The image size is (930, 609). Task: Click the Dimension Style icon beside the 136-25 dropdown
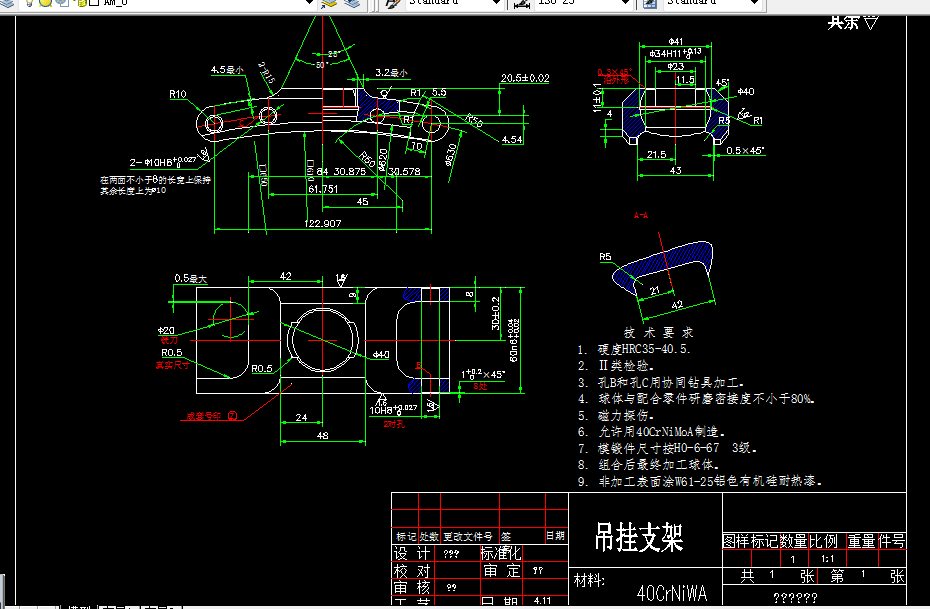pos(521,6)
